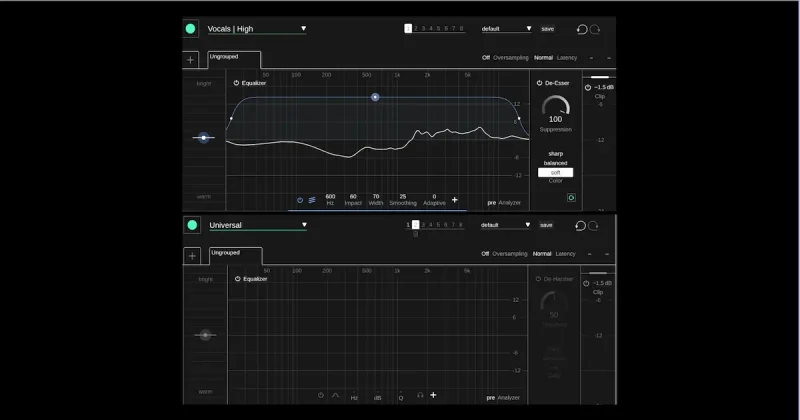Select the sharp color option in De-Esser
Viewport: 800px width, 420px height.
[x=556, y=154]
